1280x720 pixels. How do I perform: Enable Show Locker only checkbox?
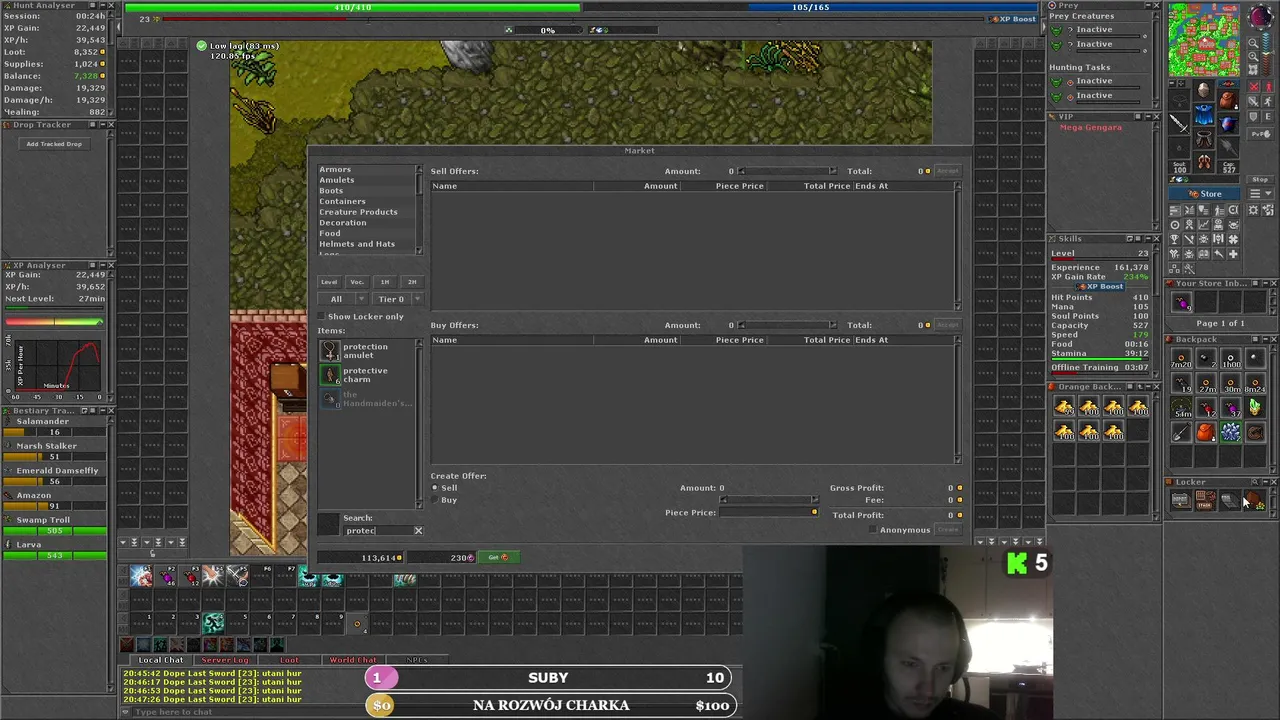321,316
